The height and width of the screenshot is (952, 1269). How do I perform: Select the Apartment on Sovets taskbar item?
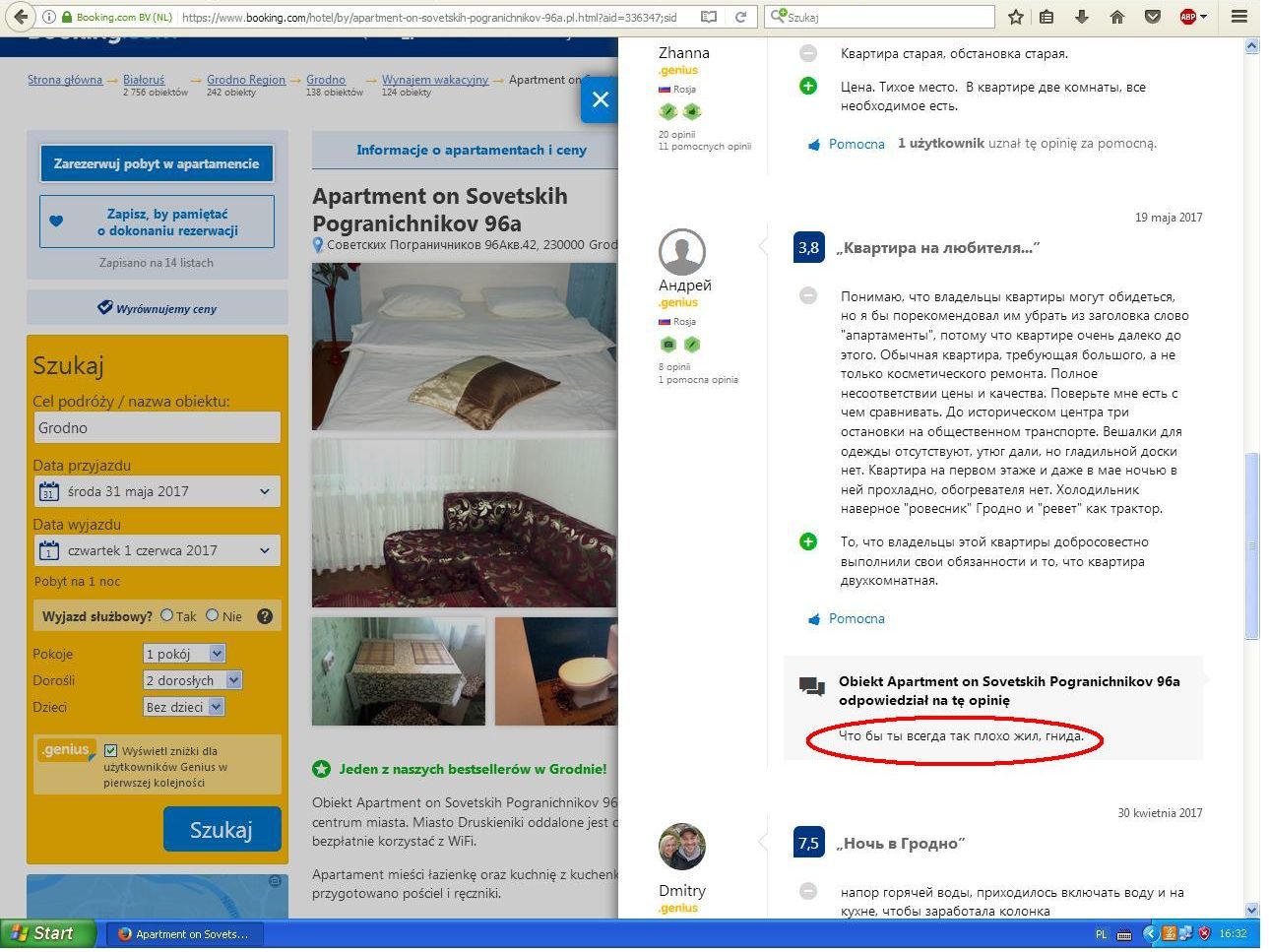[x=183, y=933]
